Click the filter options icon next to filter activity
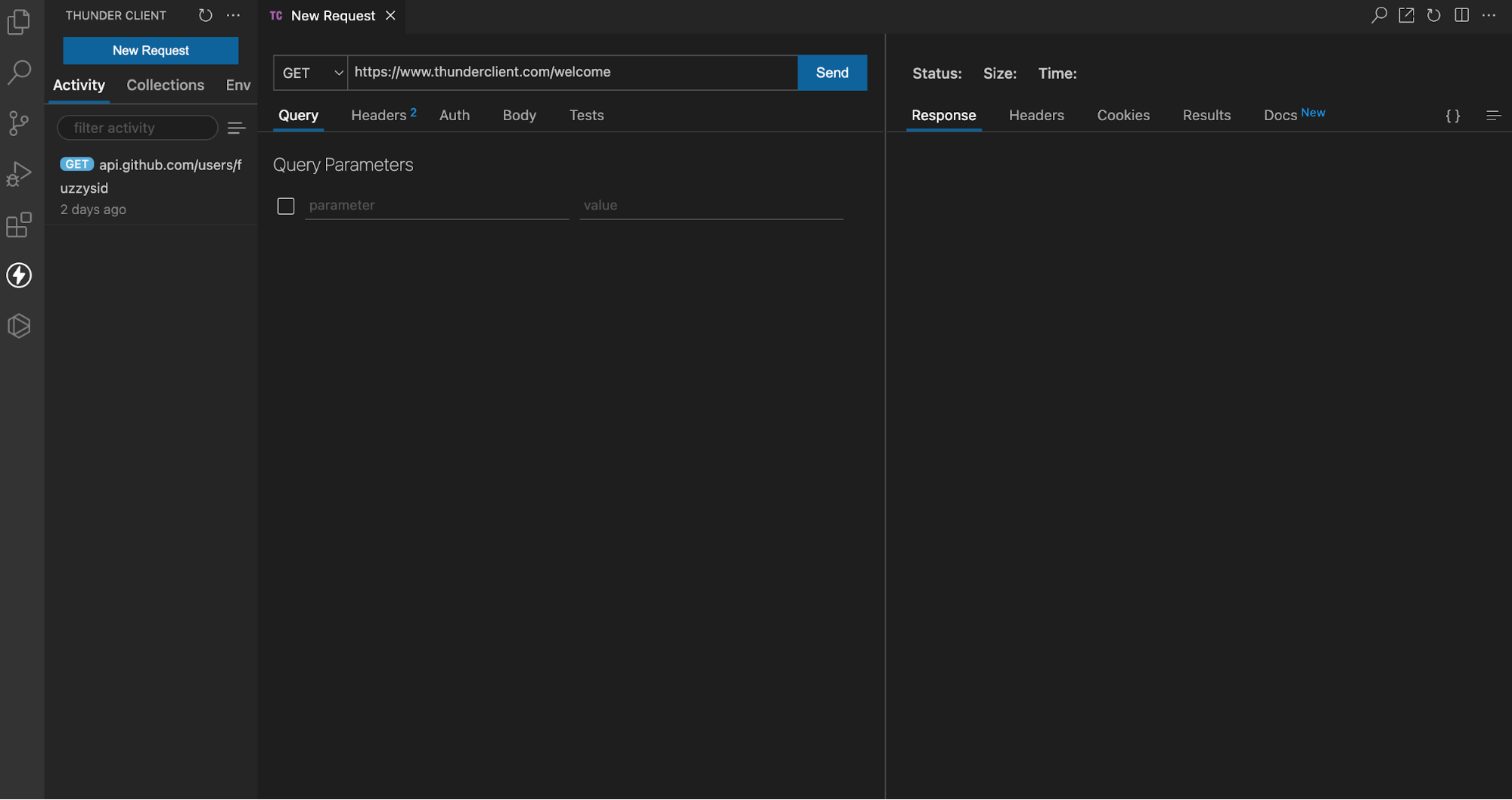The width and height of the screenshot is (1512, 800). (x=237, y=127)
